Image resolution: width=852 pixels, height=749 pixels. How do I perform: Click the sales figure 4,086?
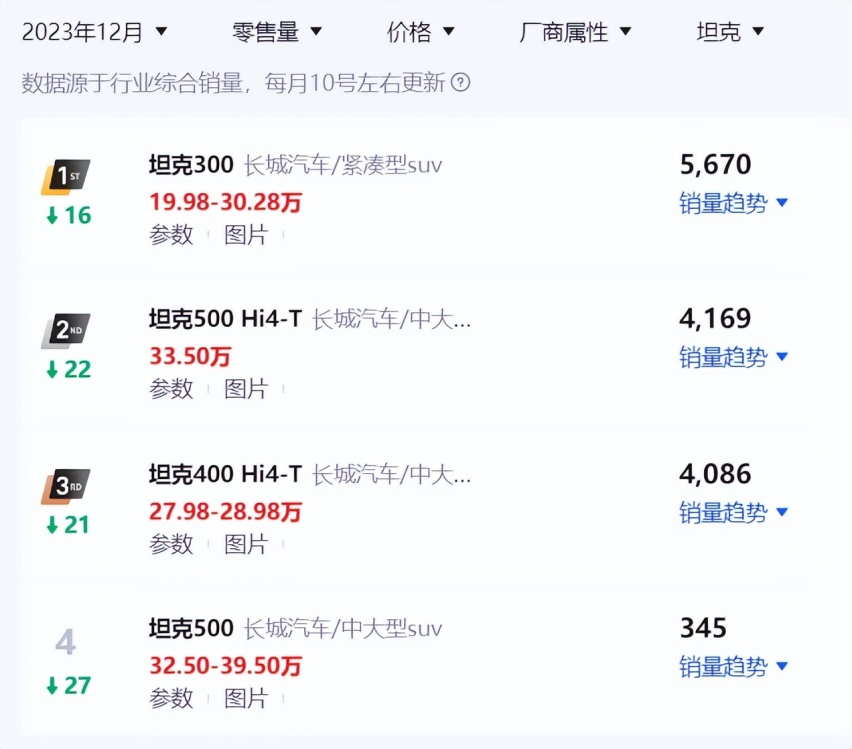[x=715, y=473]
